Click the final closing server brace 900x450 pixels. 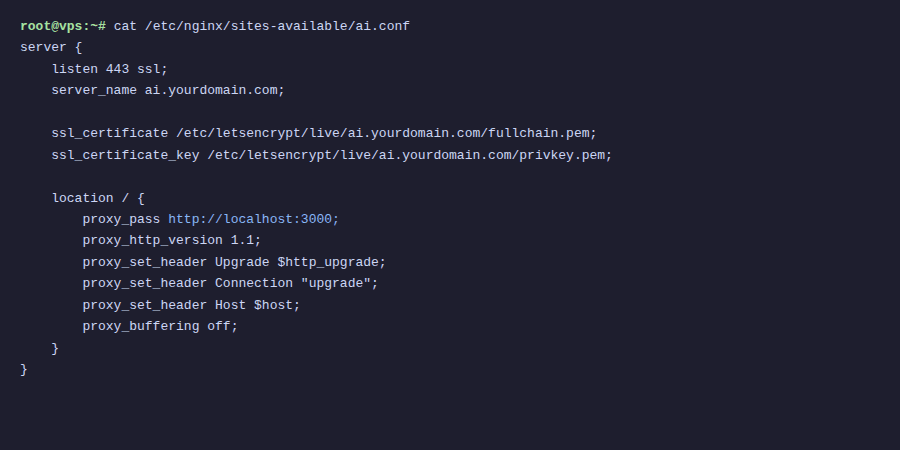(24, 369)
